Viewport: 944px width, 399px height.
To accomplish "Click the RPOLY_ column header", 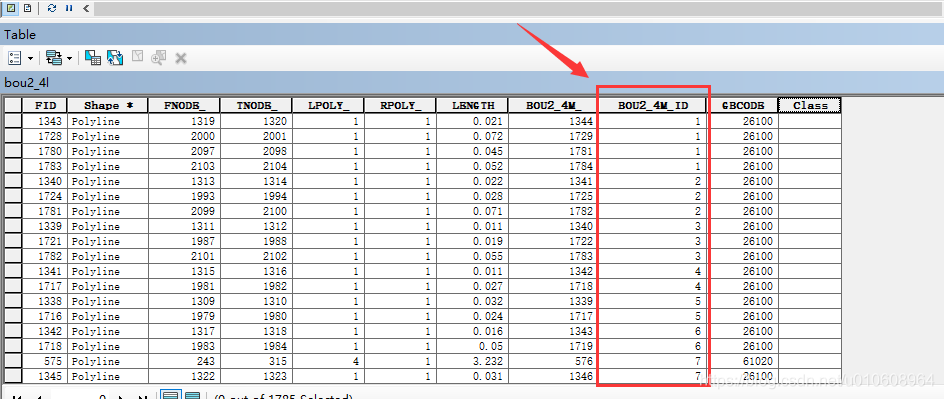I will coord(400,105).
